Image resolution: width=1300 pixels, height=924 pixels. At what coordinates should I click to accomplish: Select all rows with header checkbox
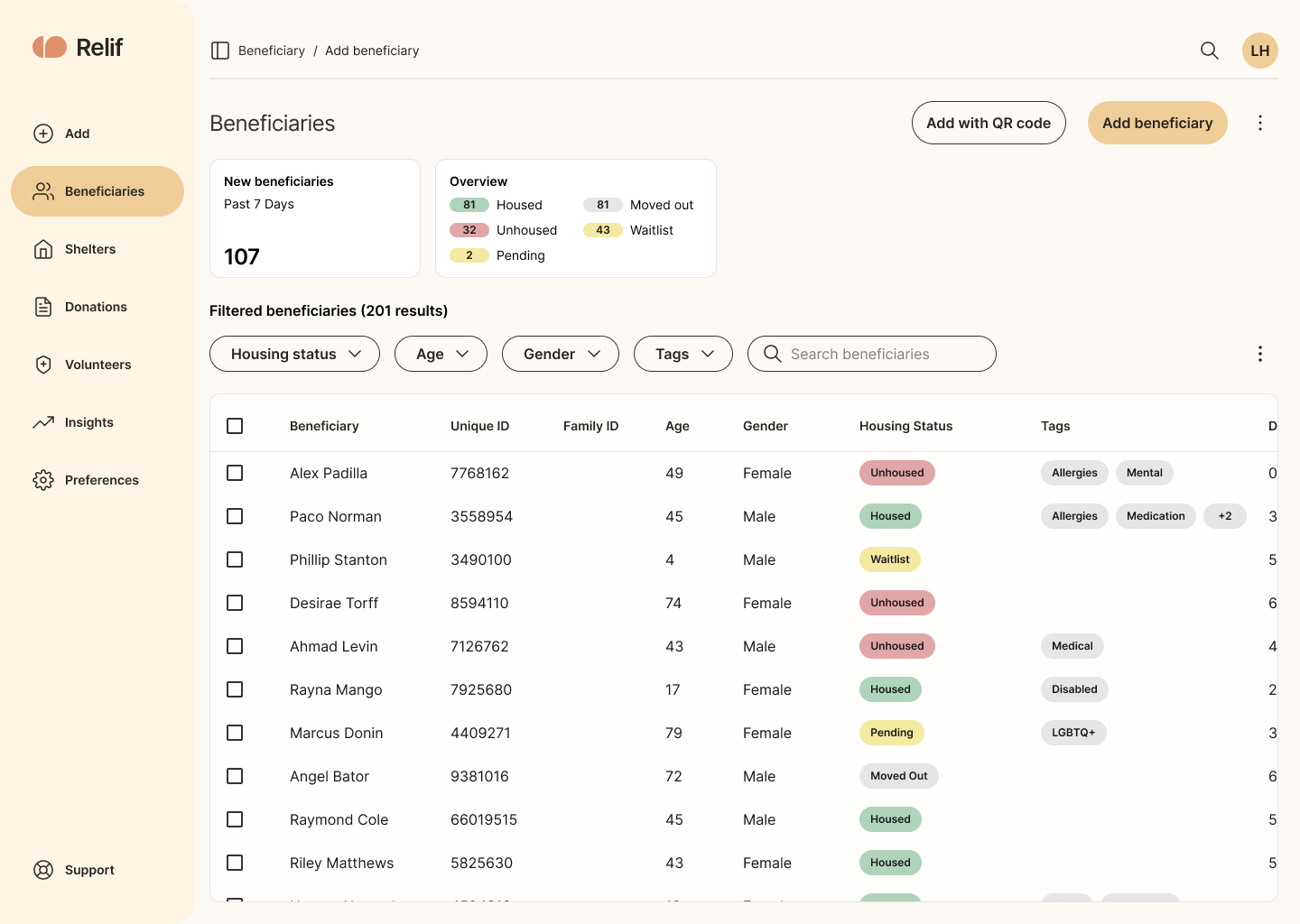(235, 426)
